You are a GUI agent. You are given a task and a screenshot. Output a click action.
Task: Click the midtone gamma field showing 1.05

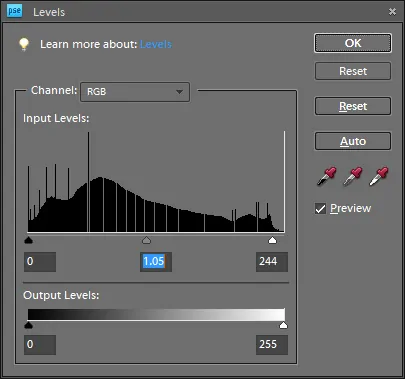[x=156, y=262]
